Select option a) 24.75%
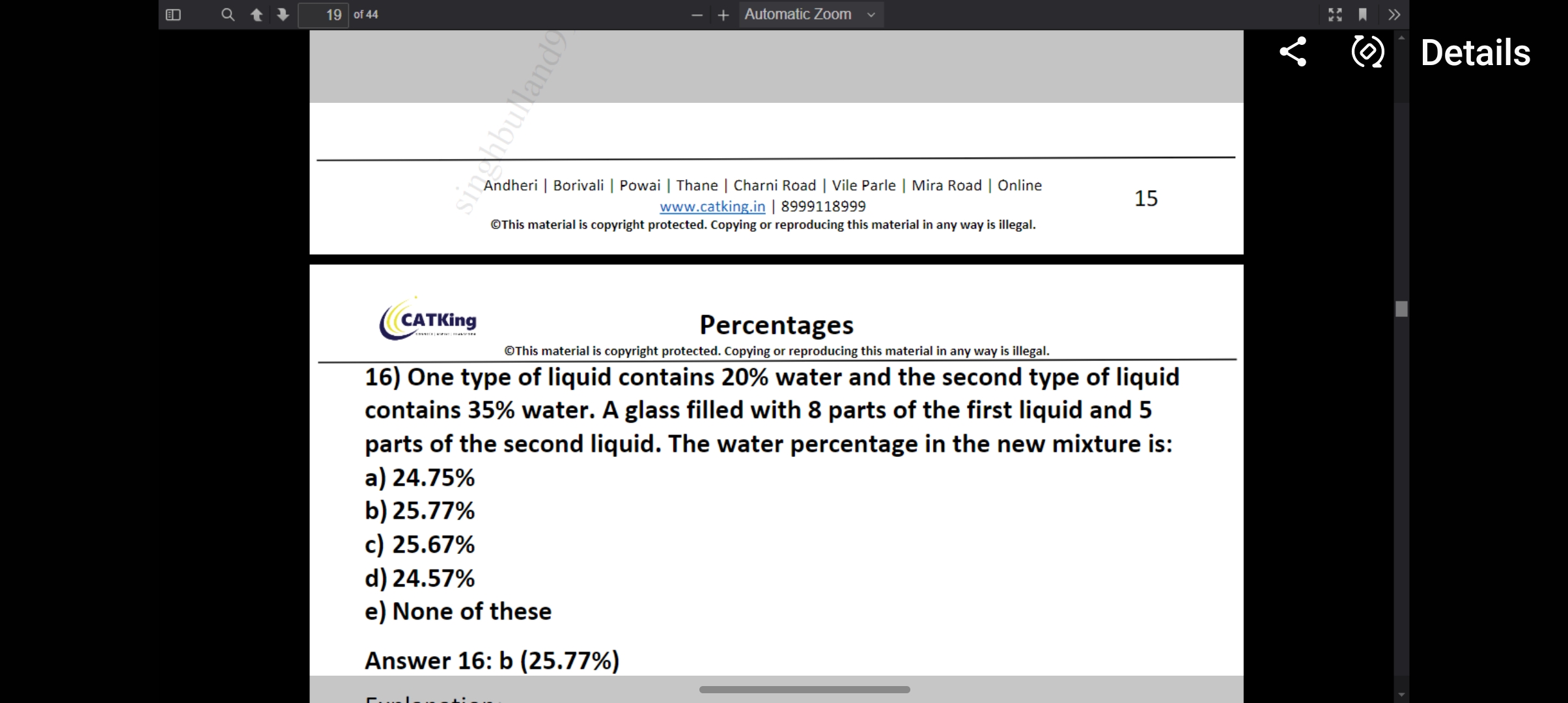 (x=420, y=478)
